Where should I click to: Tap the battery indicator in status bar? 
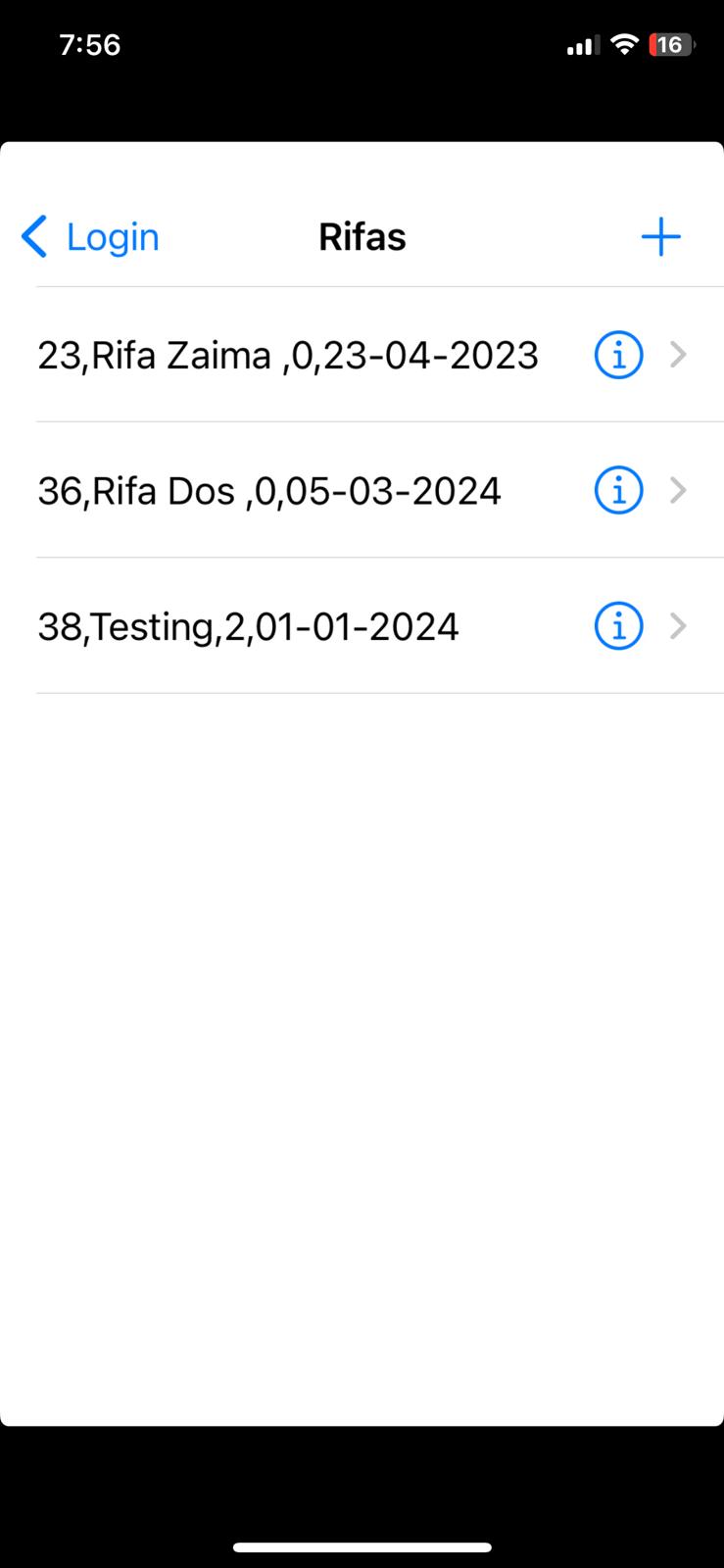pos(672,45)
